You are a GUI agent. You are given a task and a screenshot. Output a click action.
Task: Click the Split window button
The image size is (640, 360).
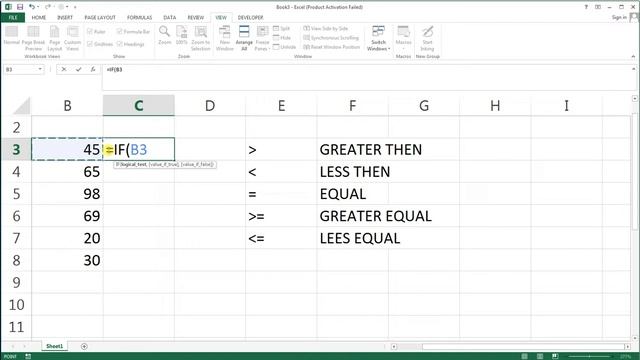[x=281, y=28]
